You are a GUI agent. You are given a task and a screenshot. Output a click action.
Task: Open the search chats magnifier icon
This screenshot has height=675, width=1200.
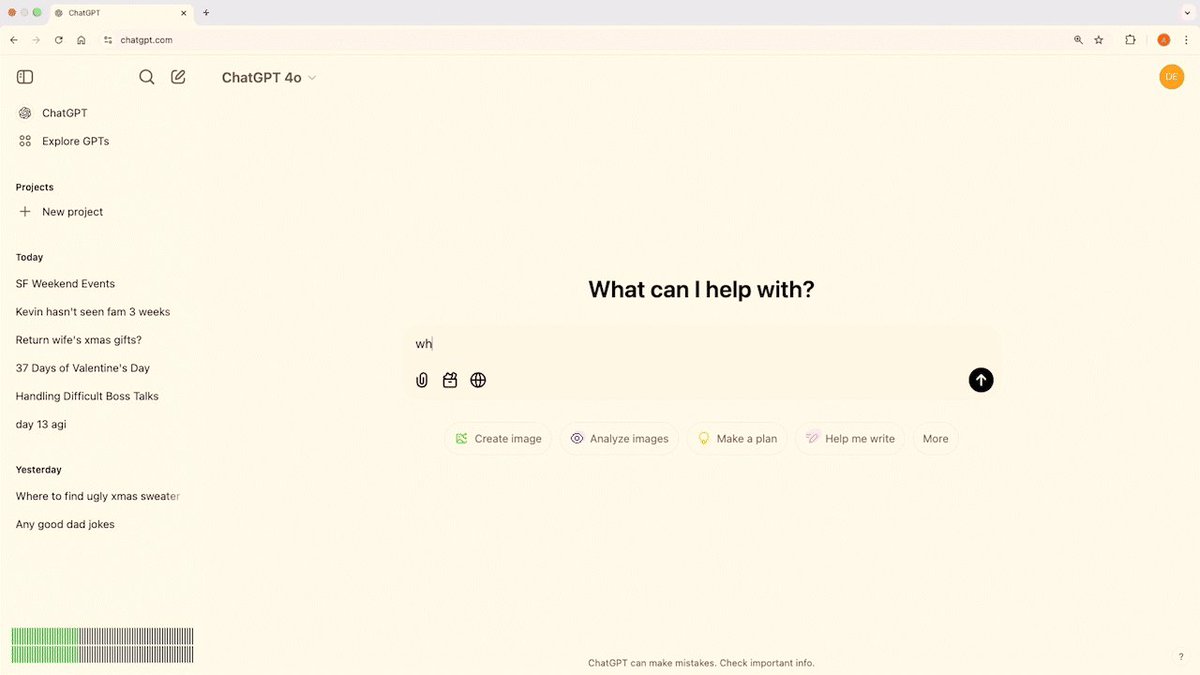[x=147, y=77]
